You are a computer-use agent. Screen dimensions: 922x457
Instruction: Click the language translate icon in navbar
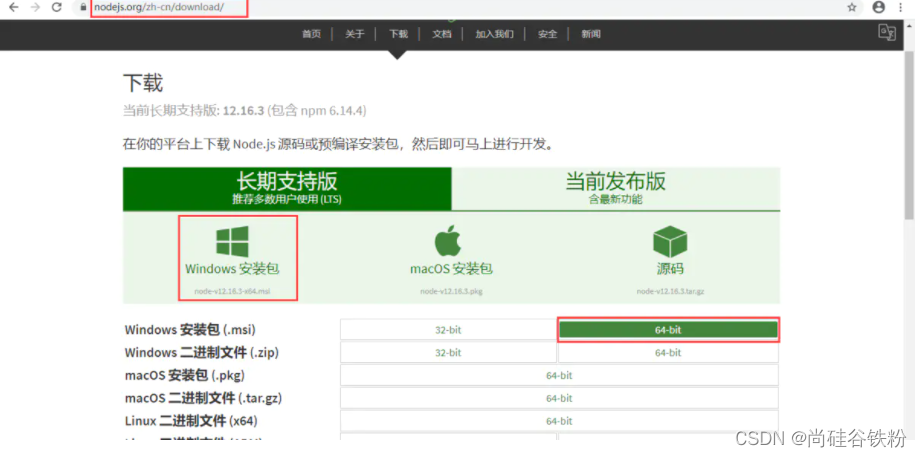coord(887,32)
